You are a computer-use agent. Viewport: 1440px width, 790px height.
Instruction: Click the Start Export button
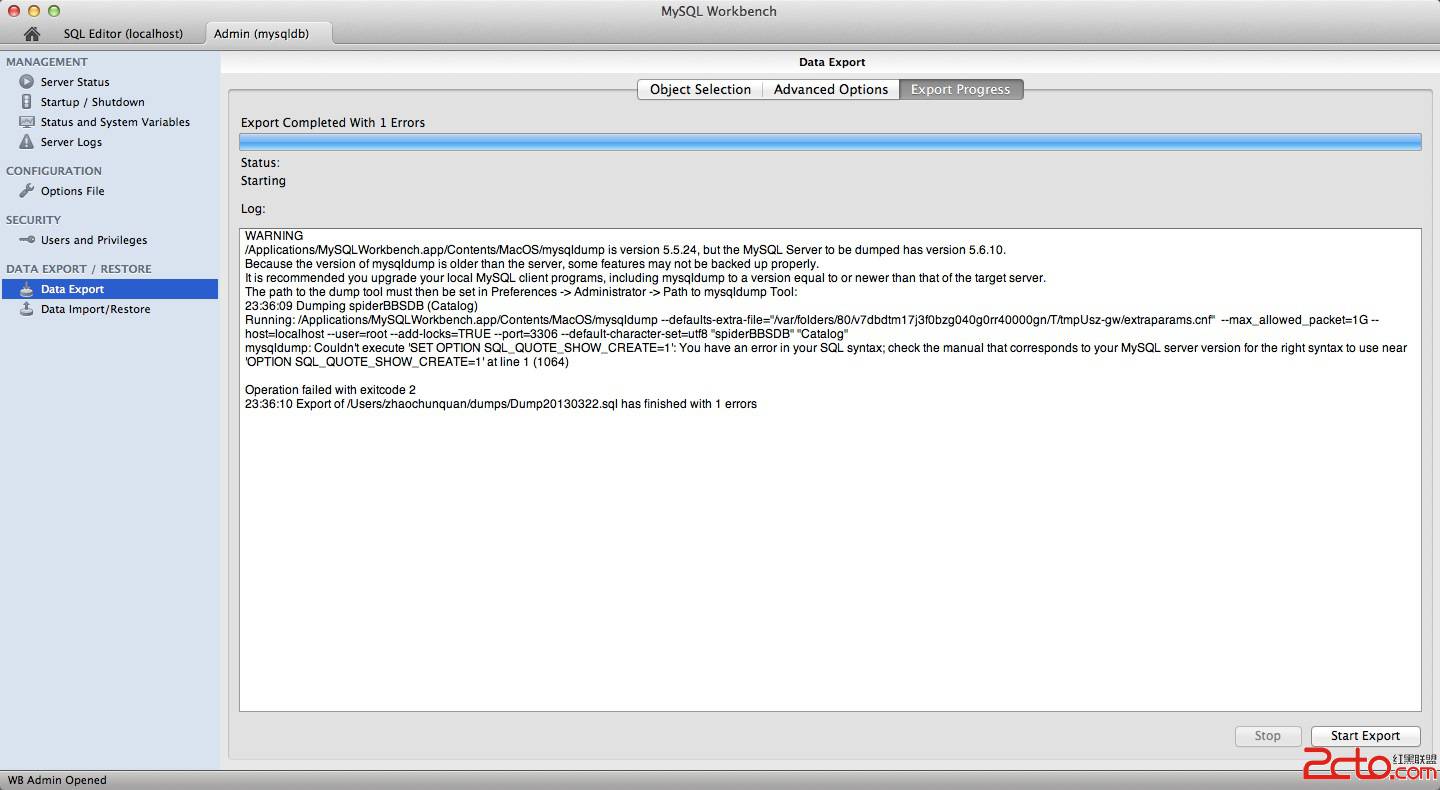(x=1365, y=735)
